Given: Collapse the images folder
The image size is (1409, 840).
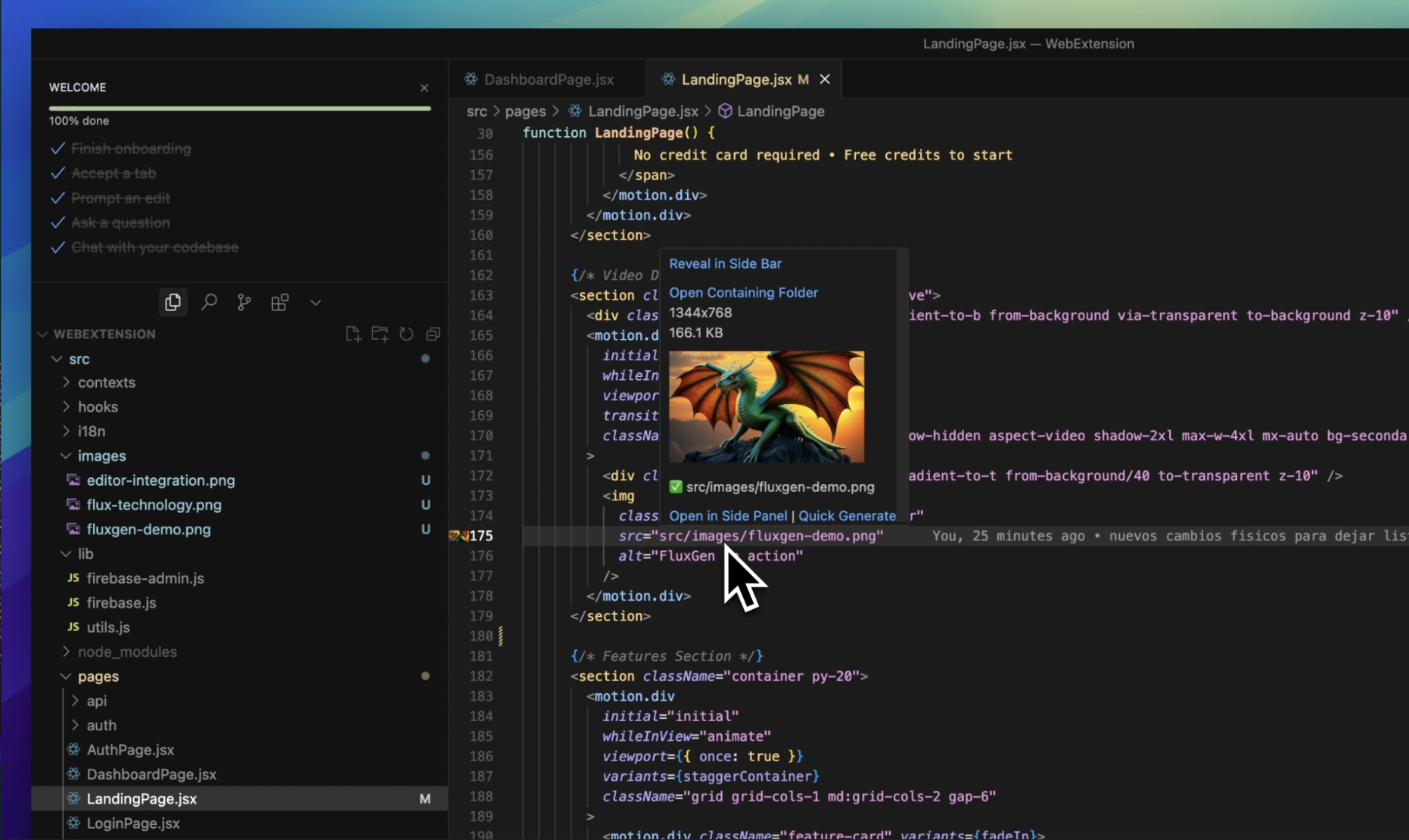Looking at the screenshot, I should (101, 456).
